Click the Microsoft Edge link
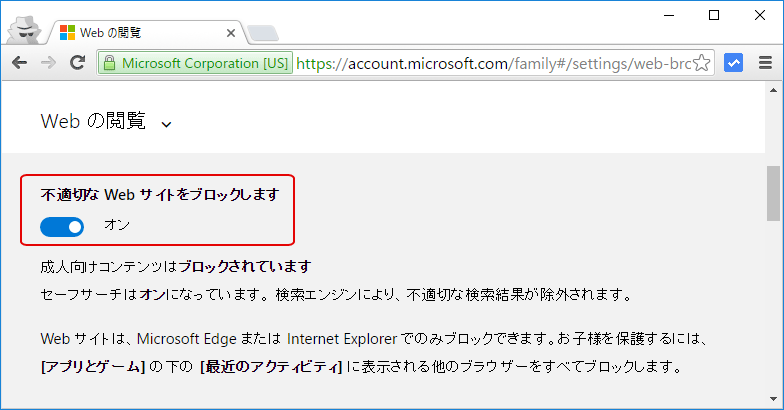 tap(186, 339)
